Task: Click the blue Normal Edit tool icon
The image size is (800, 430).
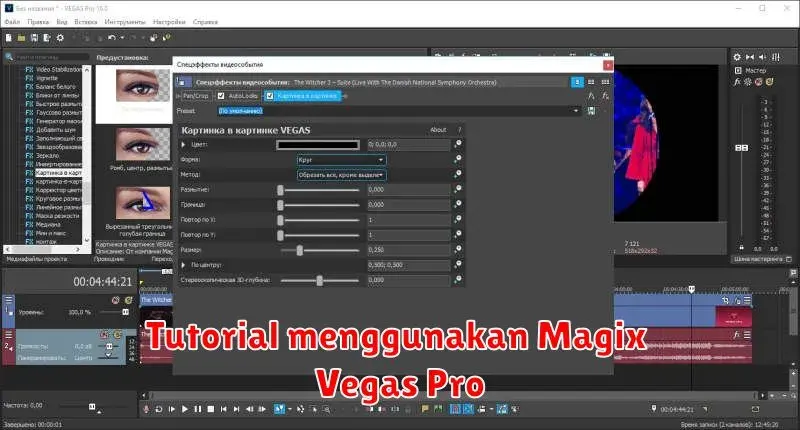Action: (279, 409)
